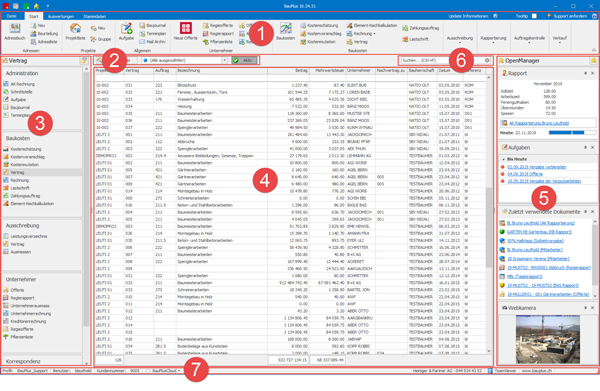Toggle the Aktiv filter button
Screen dimensions: 600x391
(x=245, y=60)
